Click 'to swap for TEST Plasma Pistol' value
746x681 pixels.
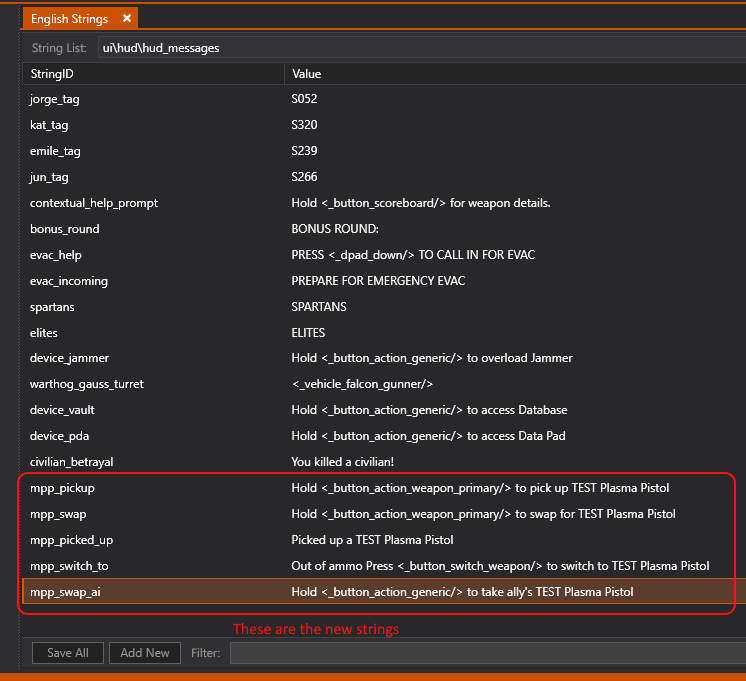483,514
